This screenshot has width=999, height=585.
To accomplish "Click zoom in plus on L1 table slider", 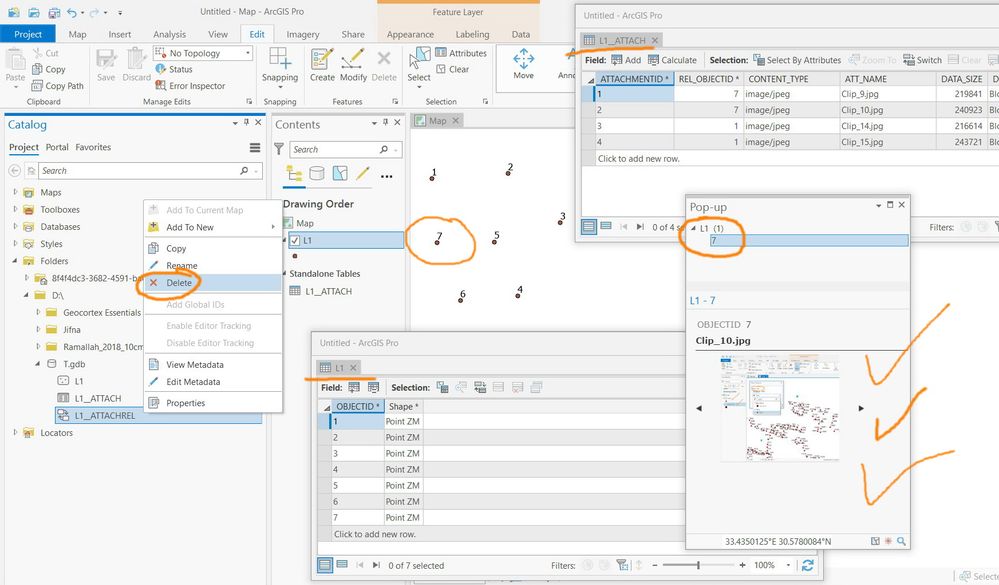I will coord(742,565).
